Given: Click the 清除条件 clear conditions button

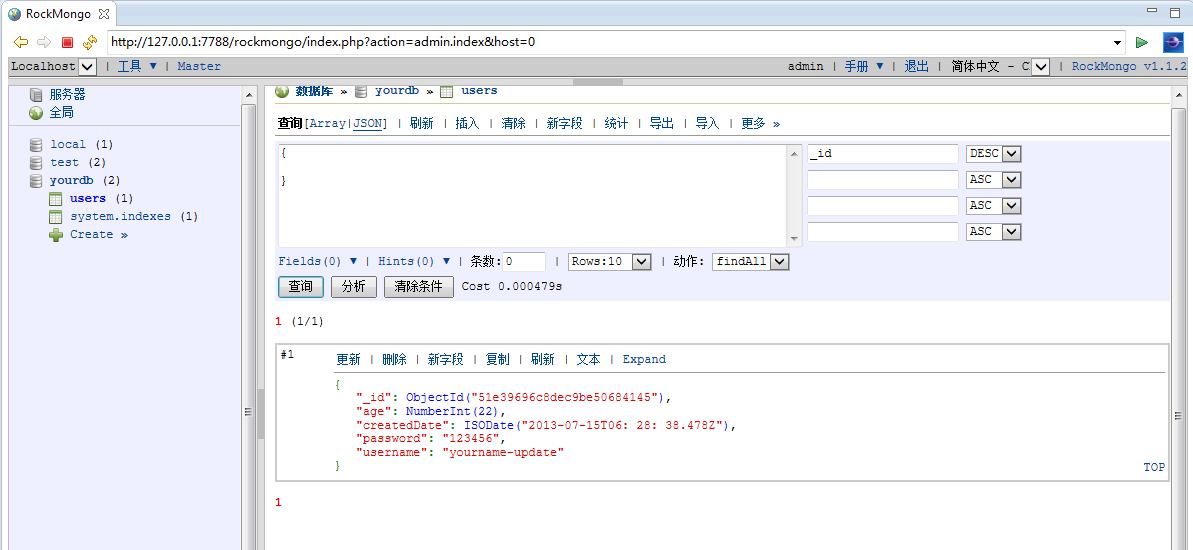Looking at the screenshot, I should point(418,287).
